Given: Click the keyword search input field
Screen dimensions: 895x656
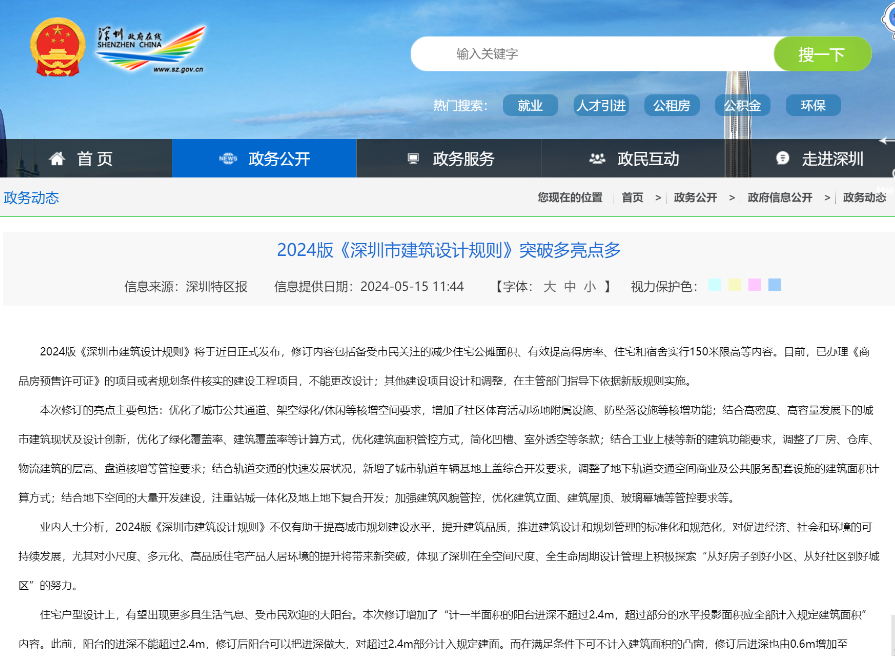Looking at the screenshot, I should [x=592, y=54].
